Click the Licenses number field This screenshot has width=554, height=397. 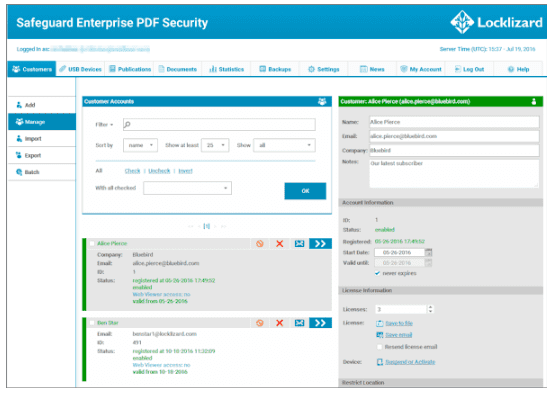click(x=401, y=309)
